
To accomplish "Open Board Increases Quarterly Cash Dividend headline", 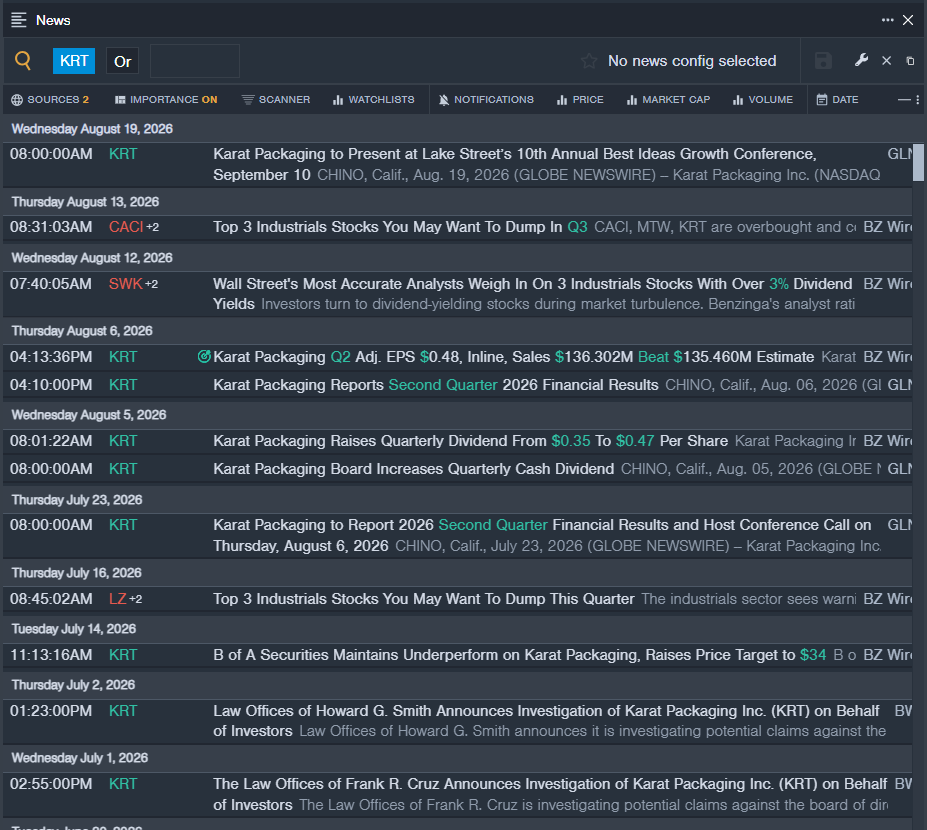I will 413,469.
